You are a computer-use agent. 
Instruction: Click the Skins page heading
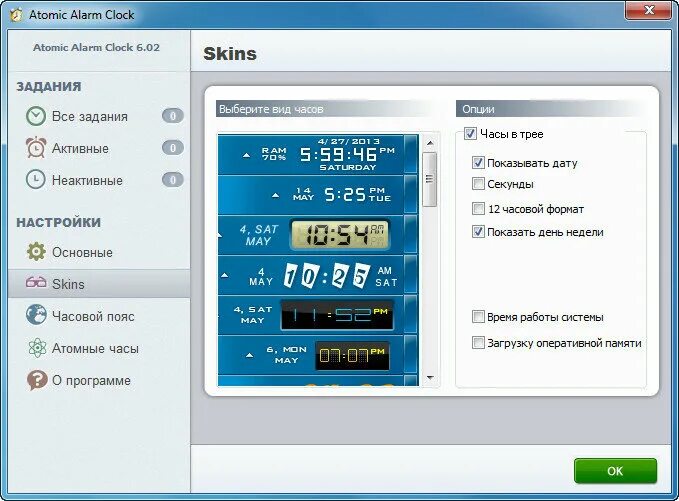point(230,54)
